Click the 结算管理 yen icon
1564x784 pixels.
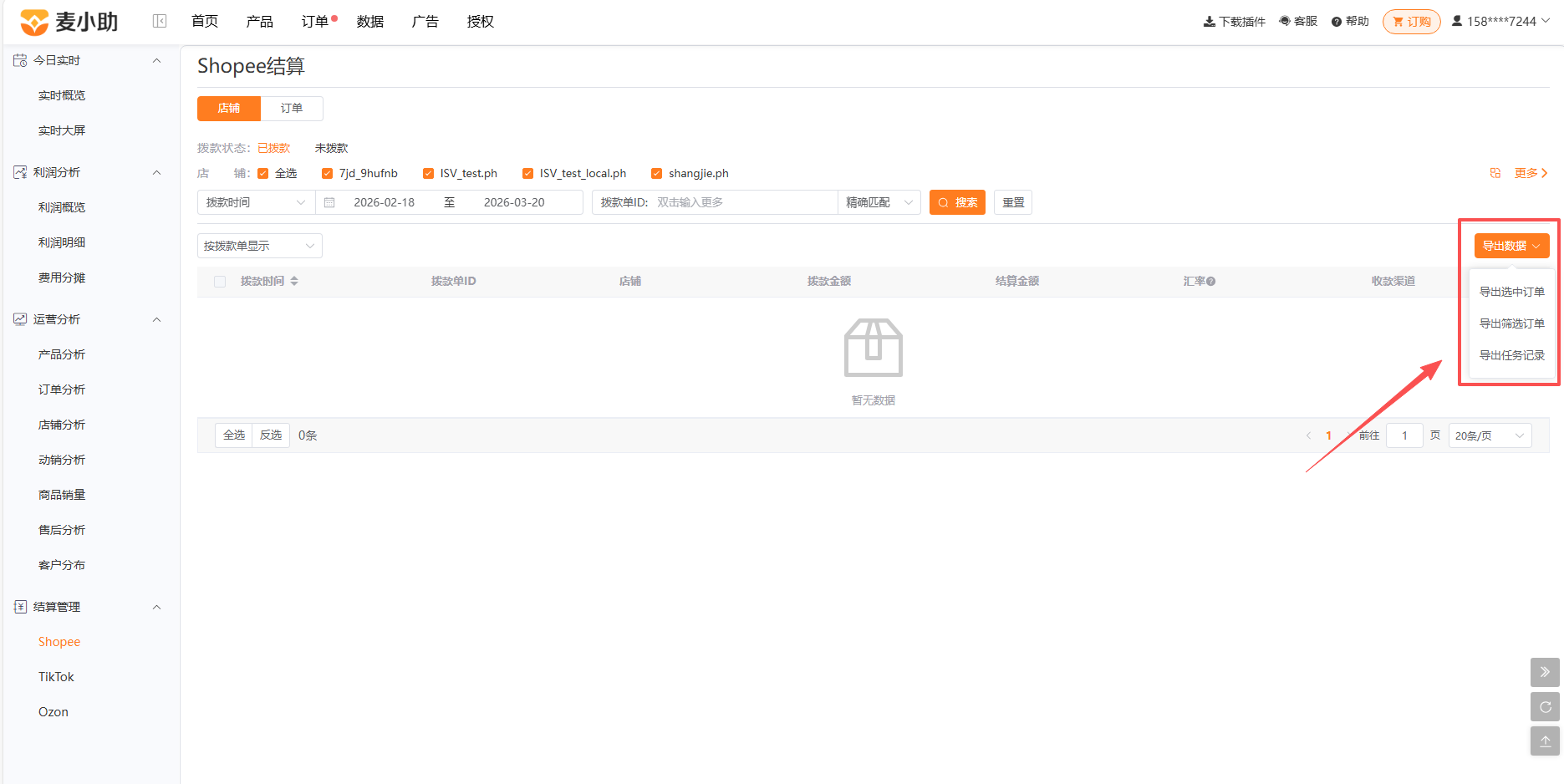20,607
